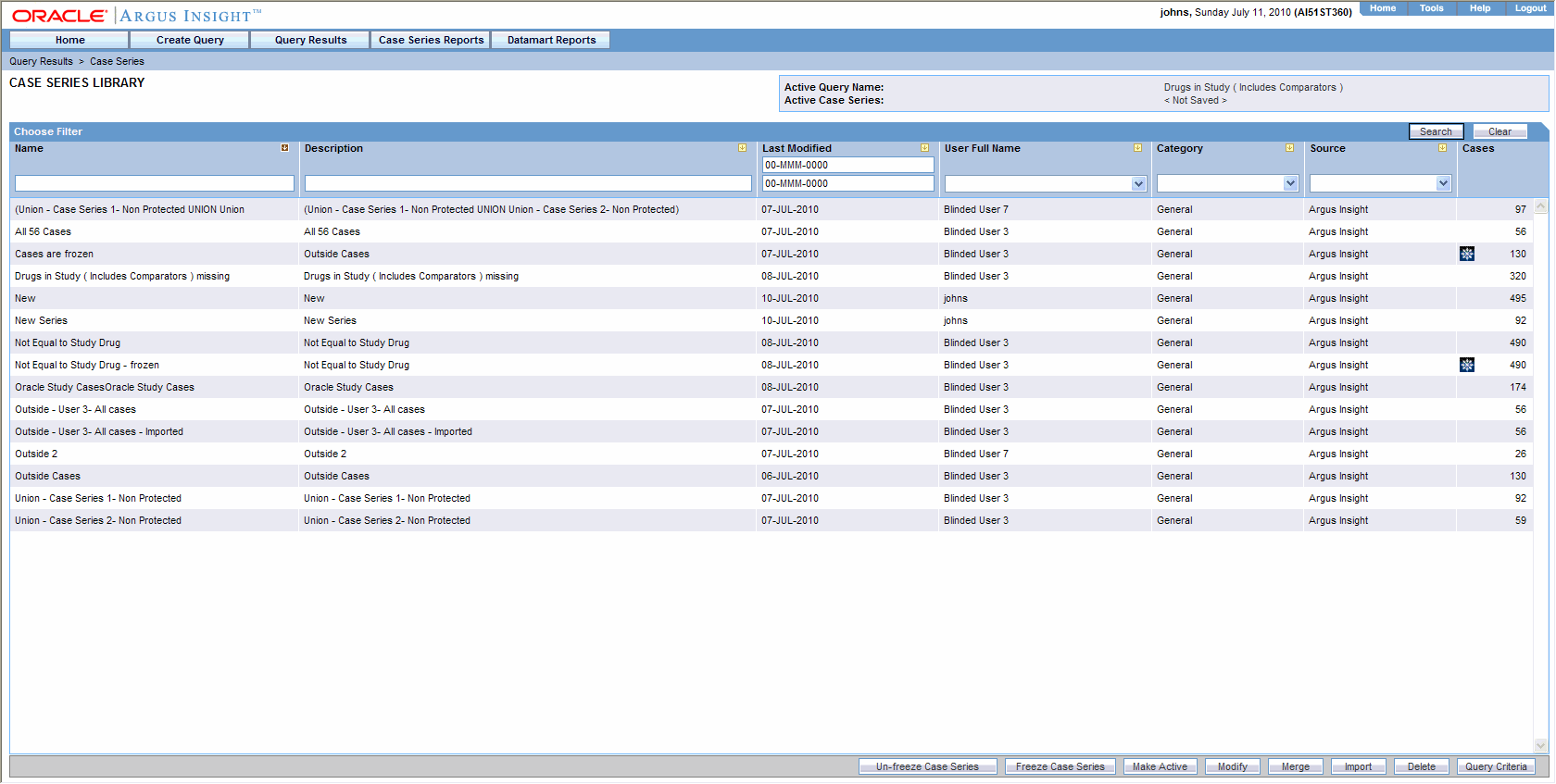Image resolution: width=1556 pixels, height=784 pixels.
Task: Select the 'Outside - User 3- All cases - Imported' name
Action: [x=99, y=431]
